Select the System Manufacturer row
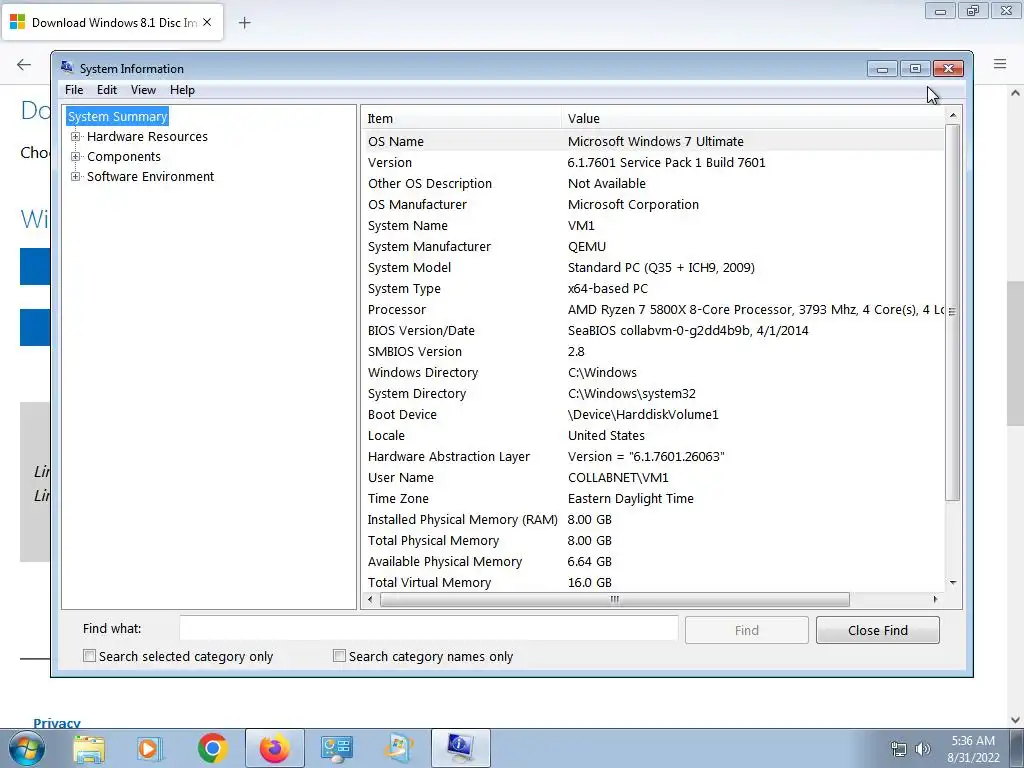 (653, 246)
